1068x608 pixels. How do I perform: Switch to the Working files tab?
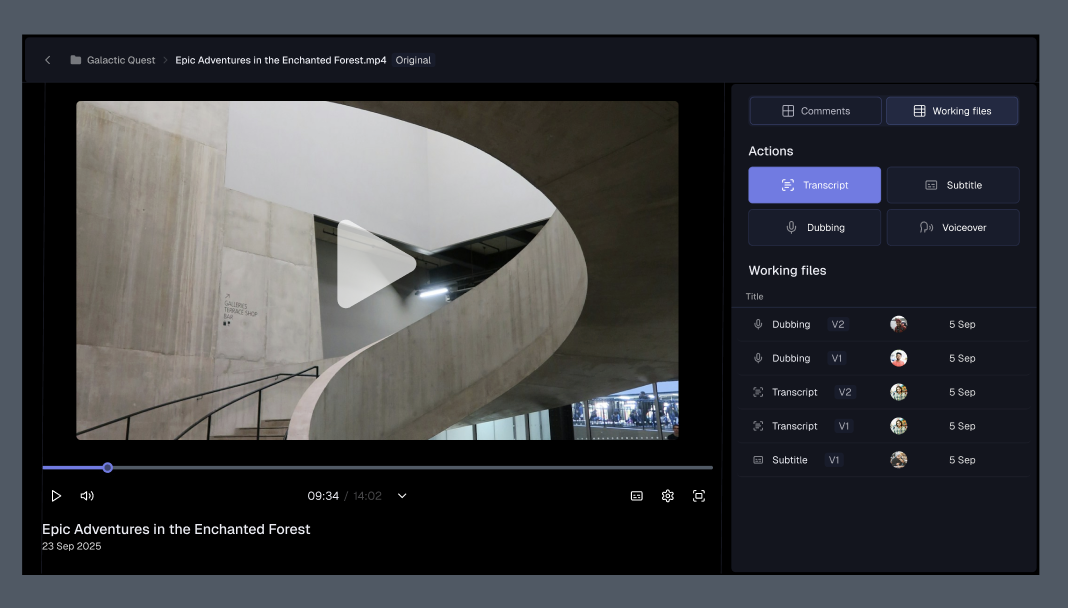952,111
